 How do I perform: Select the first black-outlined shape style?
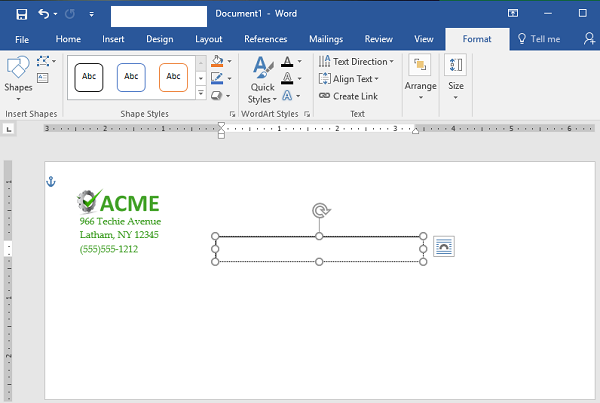pyautogui.click(x=89, y=76)
